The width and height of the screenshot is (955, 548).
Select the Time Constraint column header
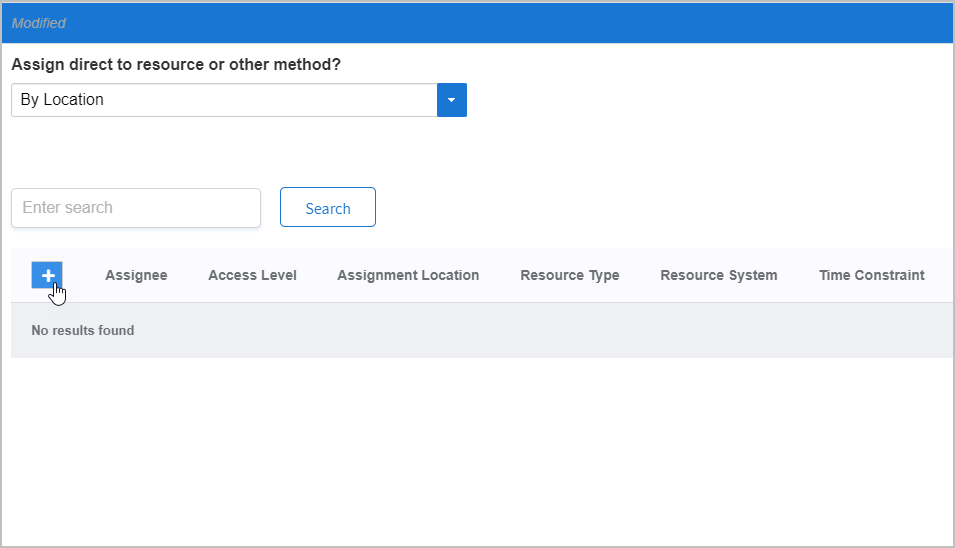click(x=871, y=275)
